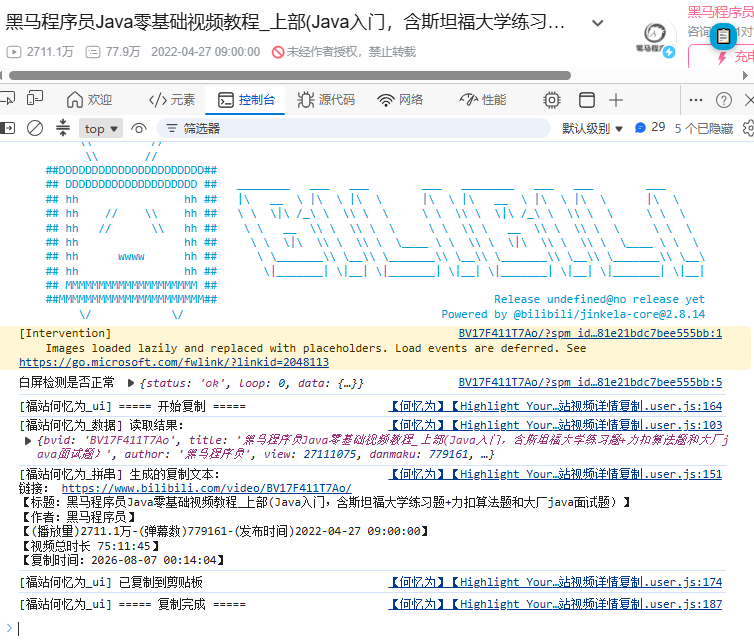Open the user.js:174 source link
754x643 pixels.
pos(555,582)
